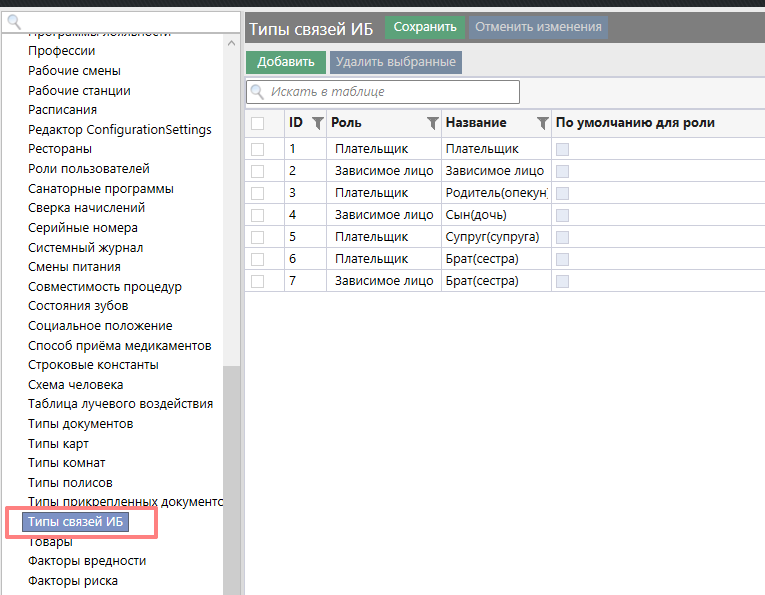Click the green Добавить button
The height and width of the screenshot is (595, 765).
coord(286,62)
